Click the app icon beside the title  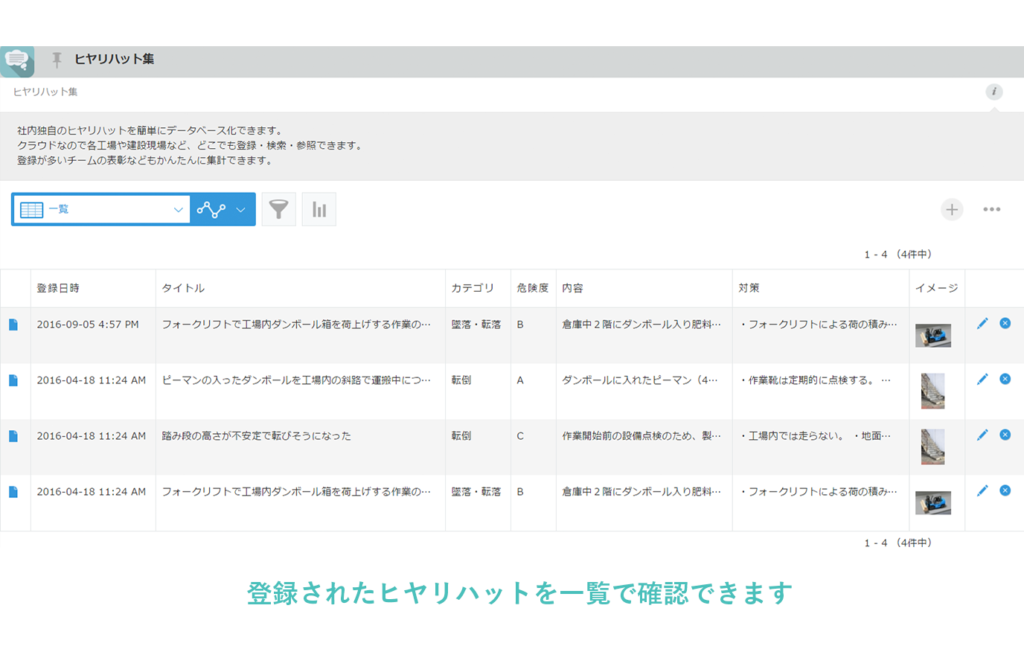tap(18, 60)
